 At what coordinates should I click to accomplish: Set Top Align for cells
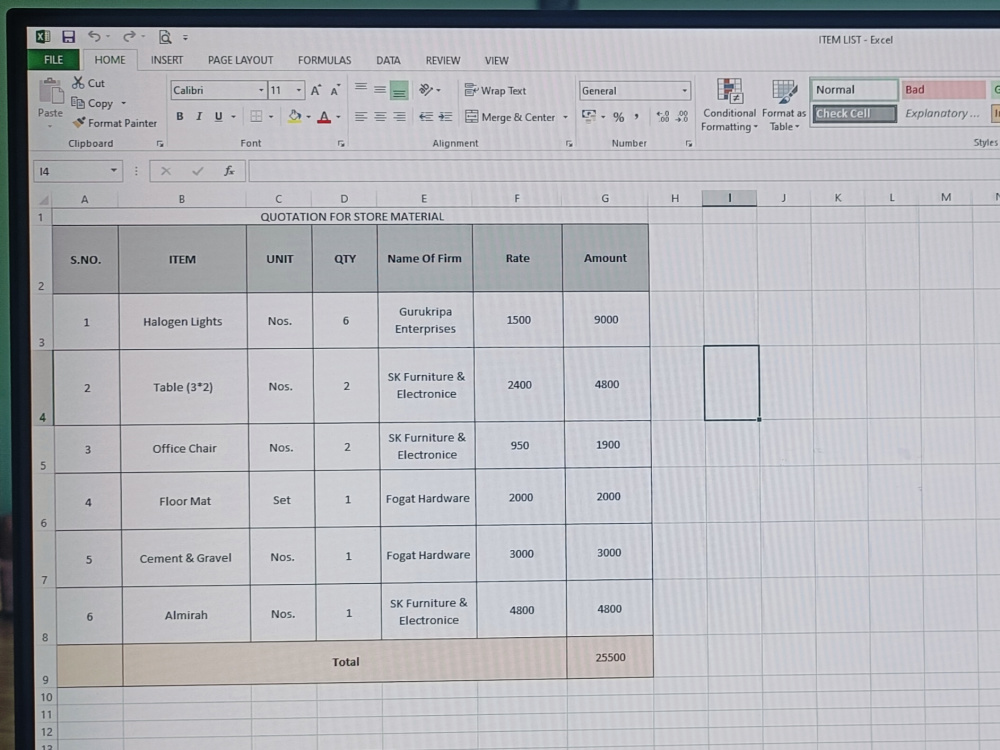pyautogui.click(x=361, y=88)
